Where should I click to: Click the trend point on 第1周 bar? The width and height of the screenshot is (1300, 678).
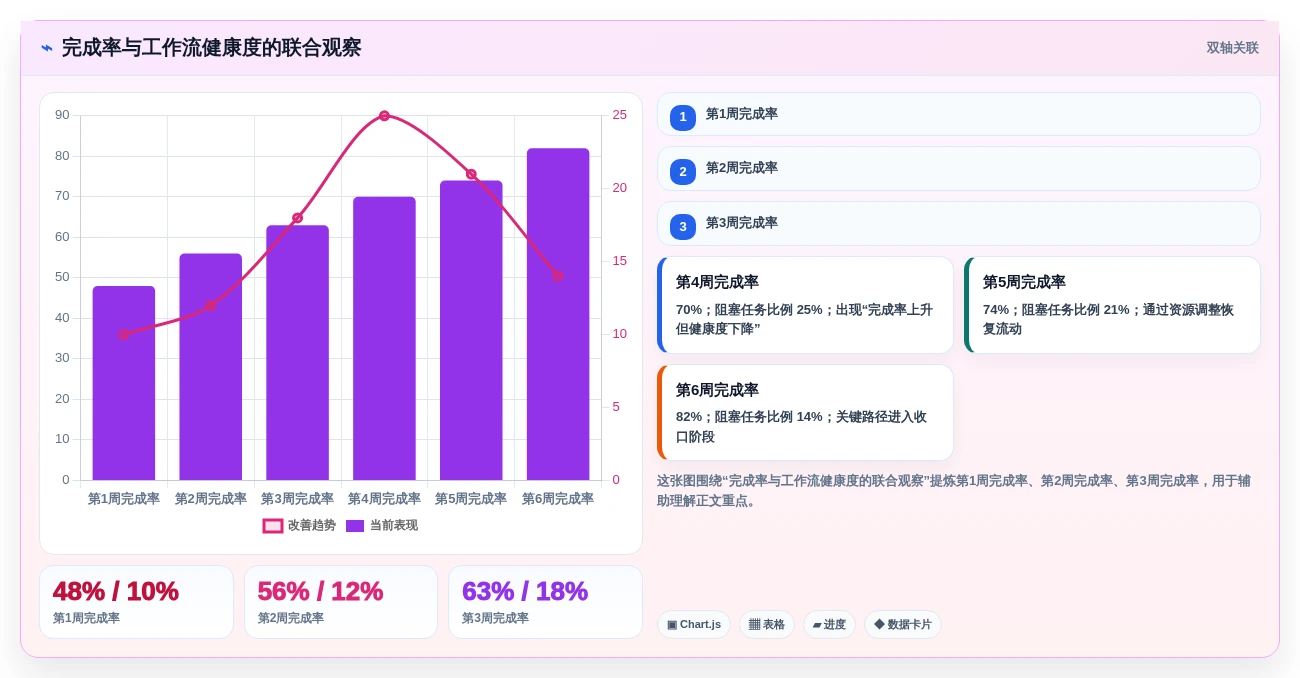point(124,334)
